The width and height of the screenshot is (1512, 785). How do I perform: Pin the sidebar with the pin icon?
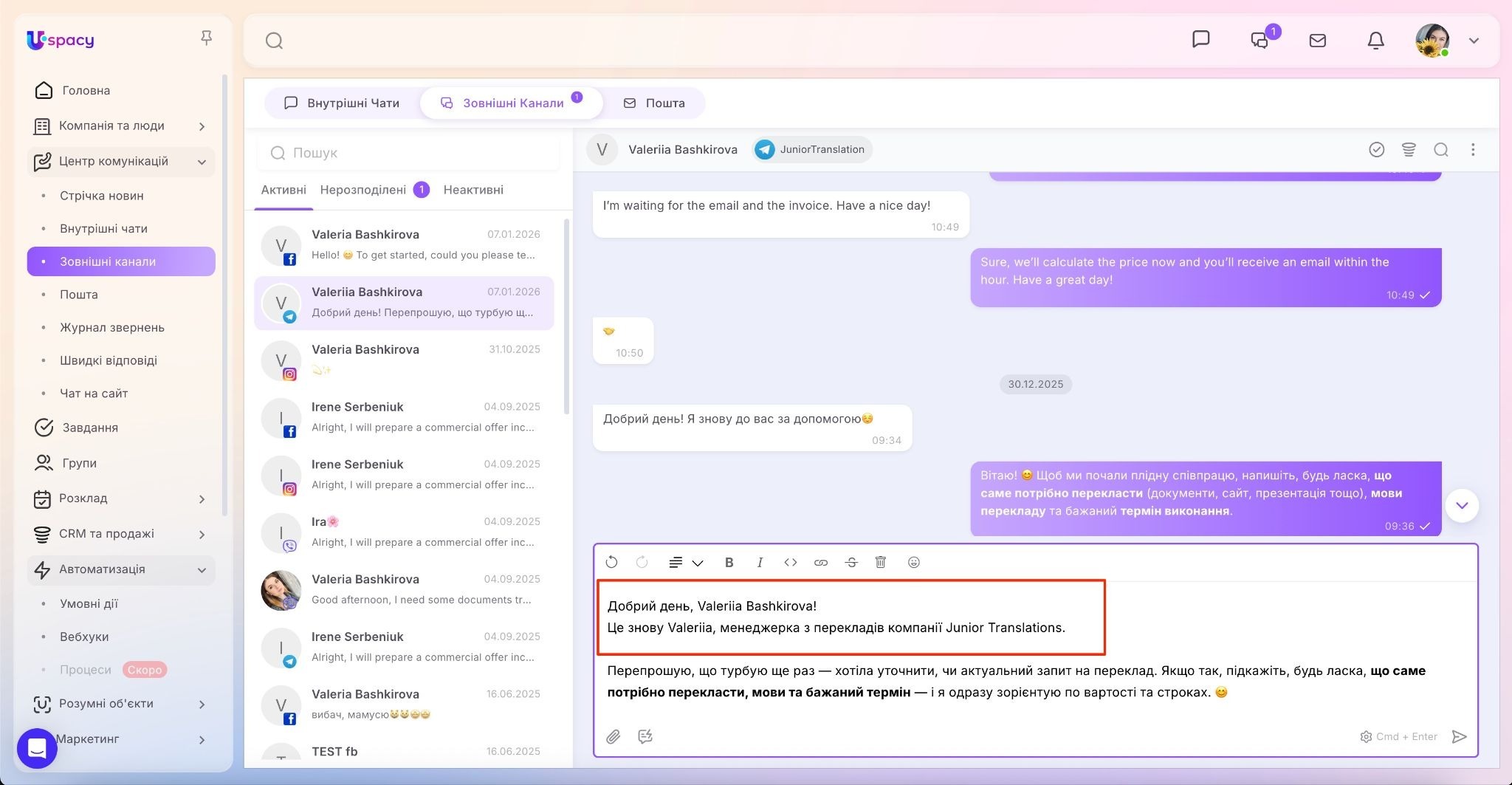[207, 38]
